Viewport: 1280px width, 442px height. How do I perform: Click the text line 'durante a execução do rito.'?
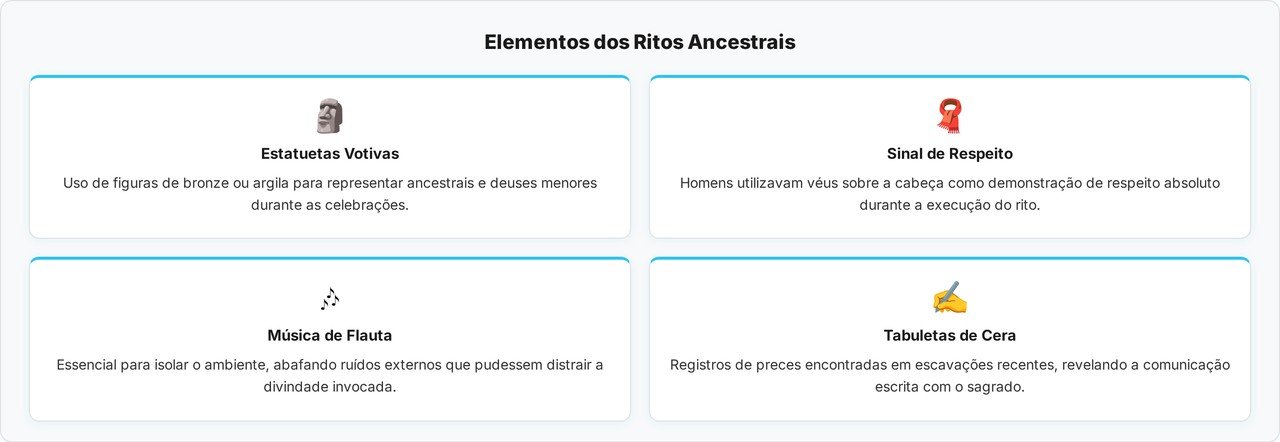(x=949, y=205)
